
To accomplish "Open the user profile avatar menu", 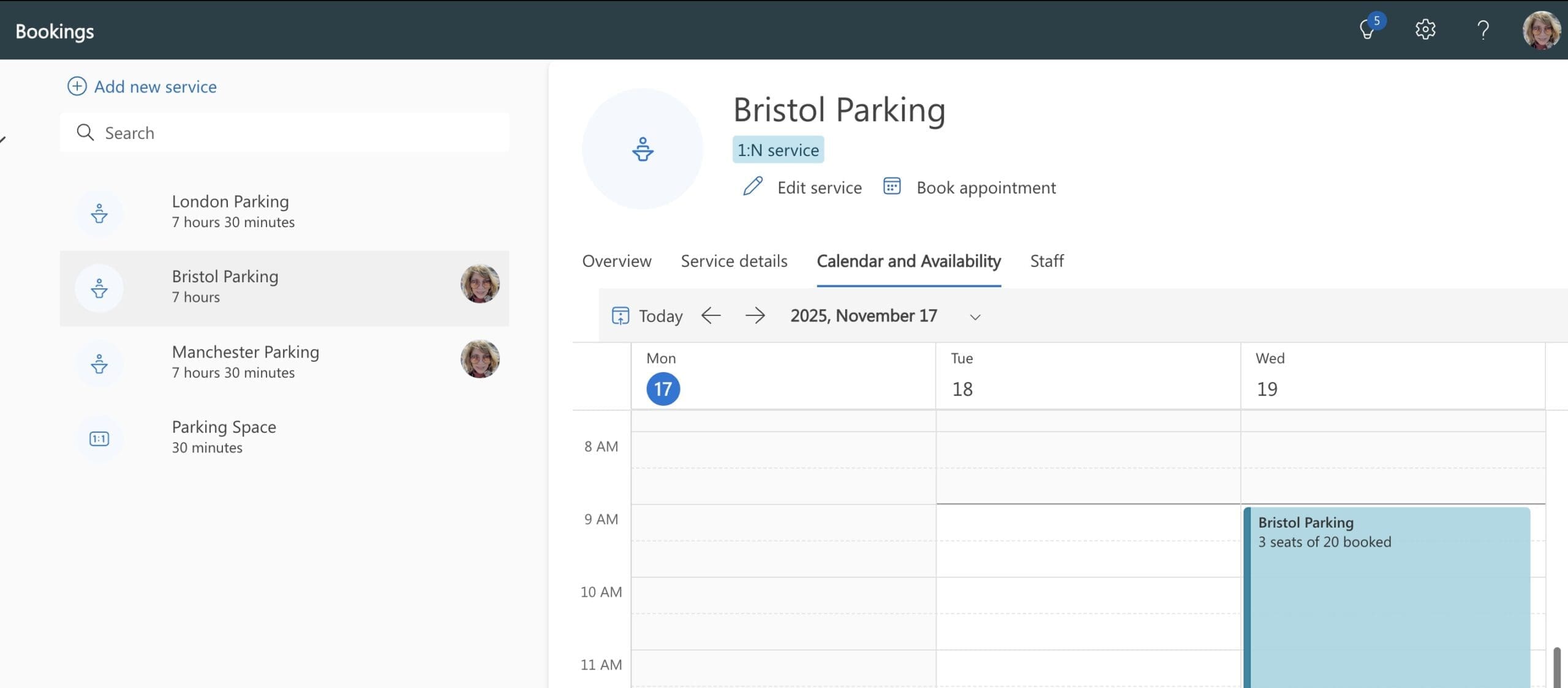I will (x=1541, y=29).
